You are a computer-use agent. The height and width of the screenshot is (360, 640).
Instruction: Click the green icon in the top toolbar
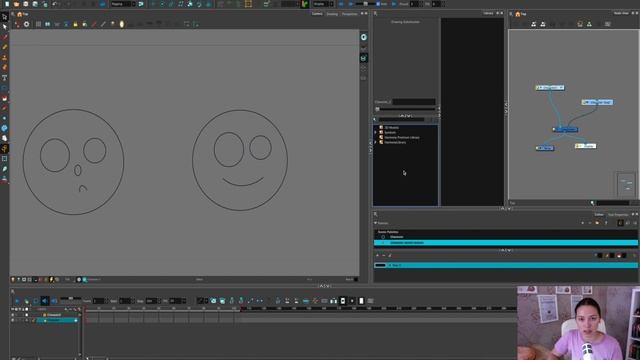coord(304,4)
